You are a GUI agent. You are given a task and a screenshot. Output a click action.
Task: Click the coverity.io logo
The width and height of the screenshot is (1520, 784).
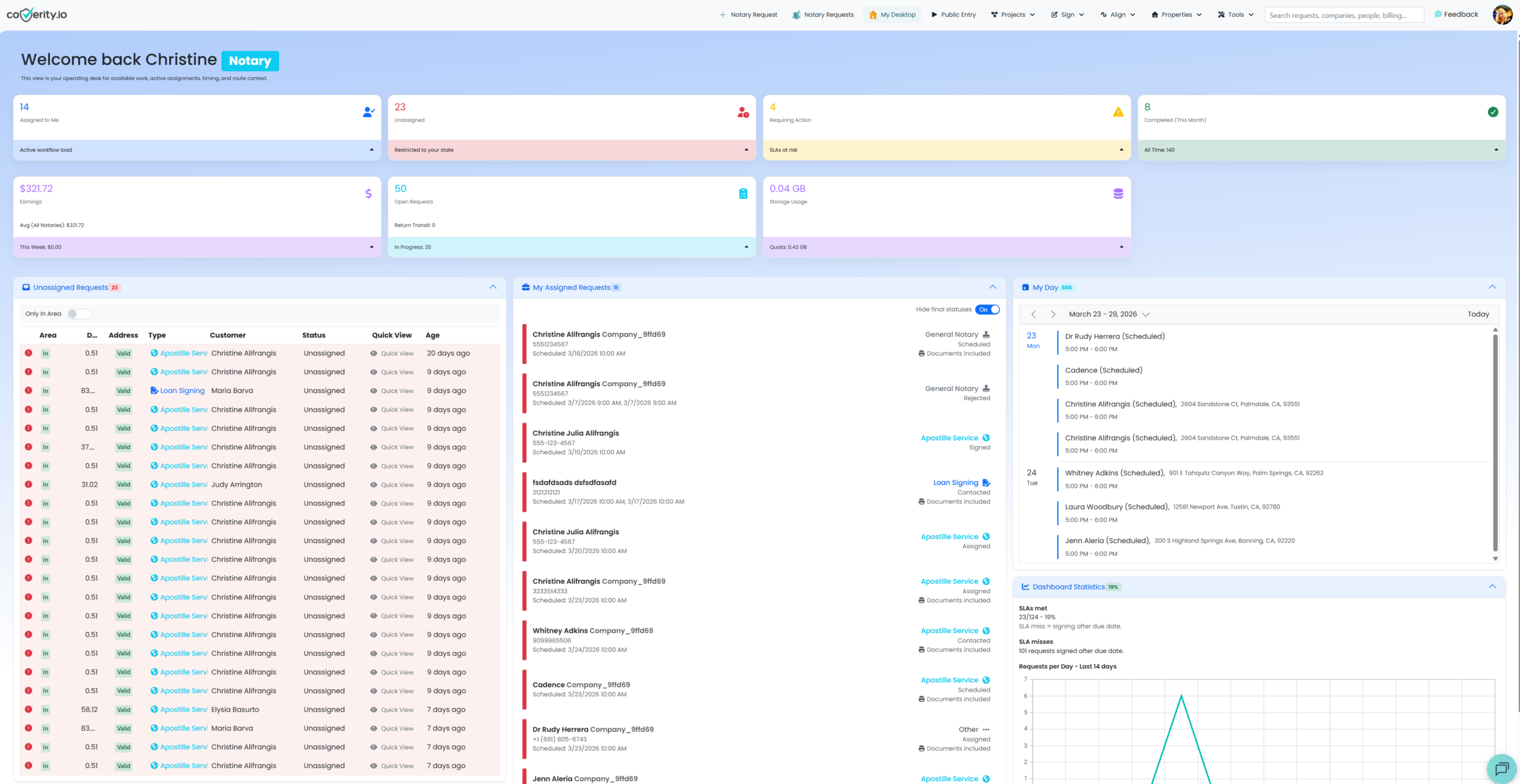[x=37, y=14]
